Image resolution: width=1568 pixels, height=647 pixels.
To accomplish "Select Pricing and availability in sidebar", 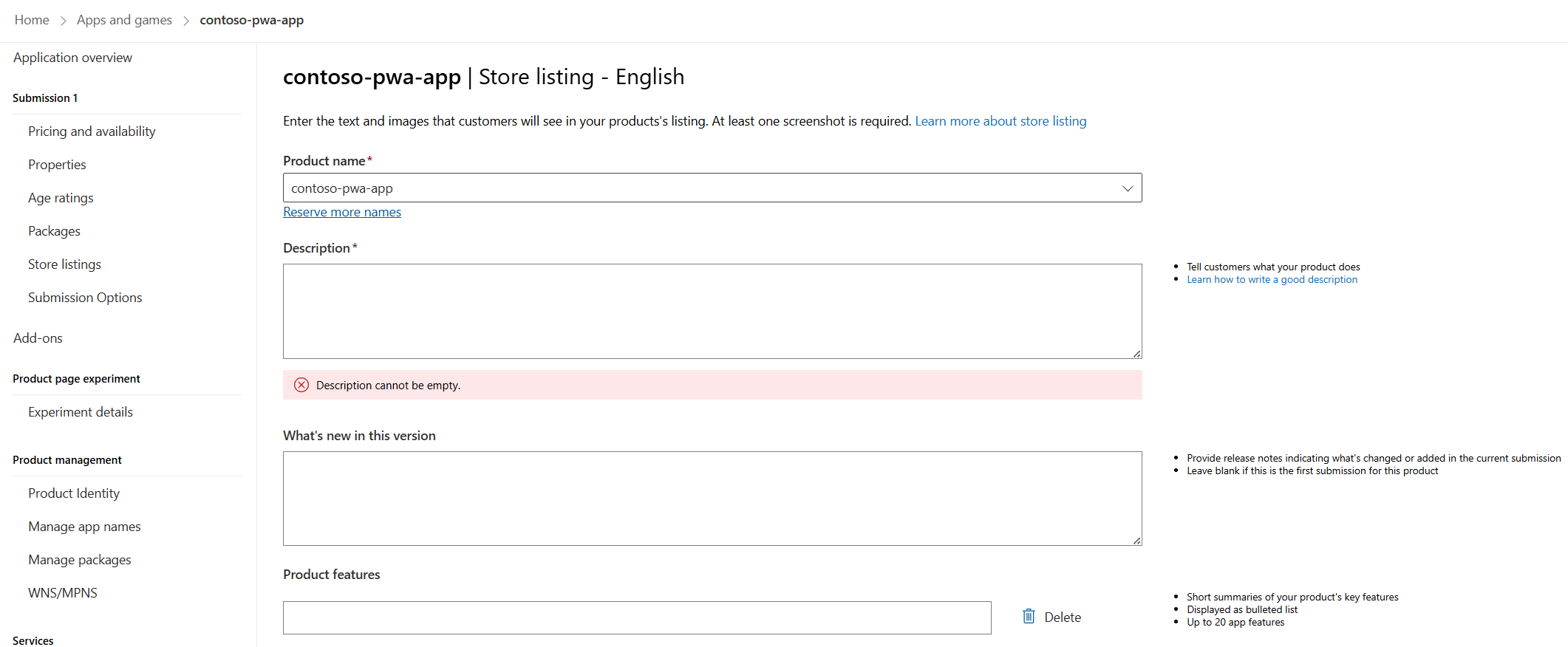I will [x=92, y=131].
